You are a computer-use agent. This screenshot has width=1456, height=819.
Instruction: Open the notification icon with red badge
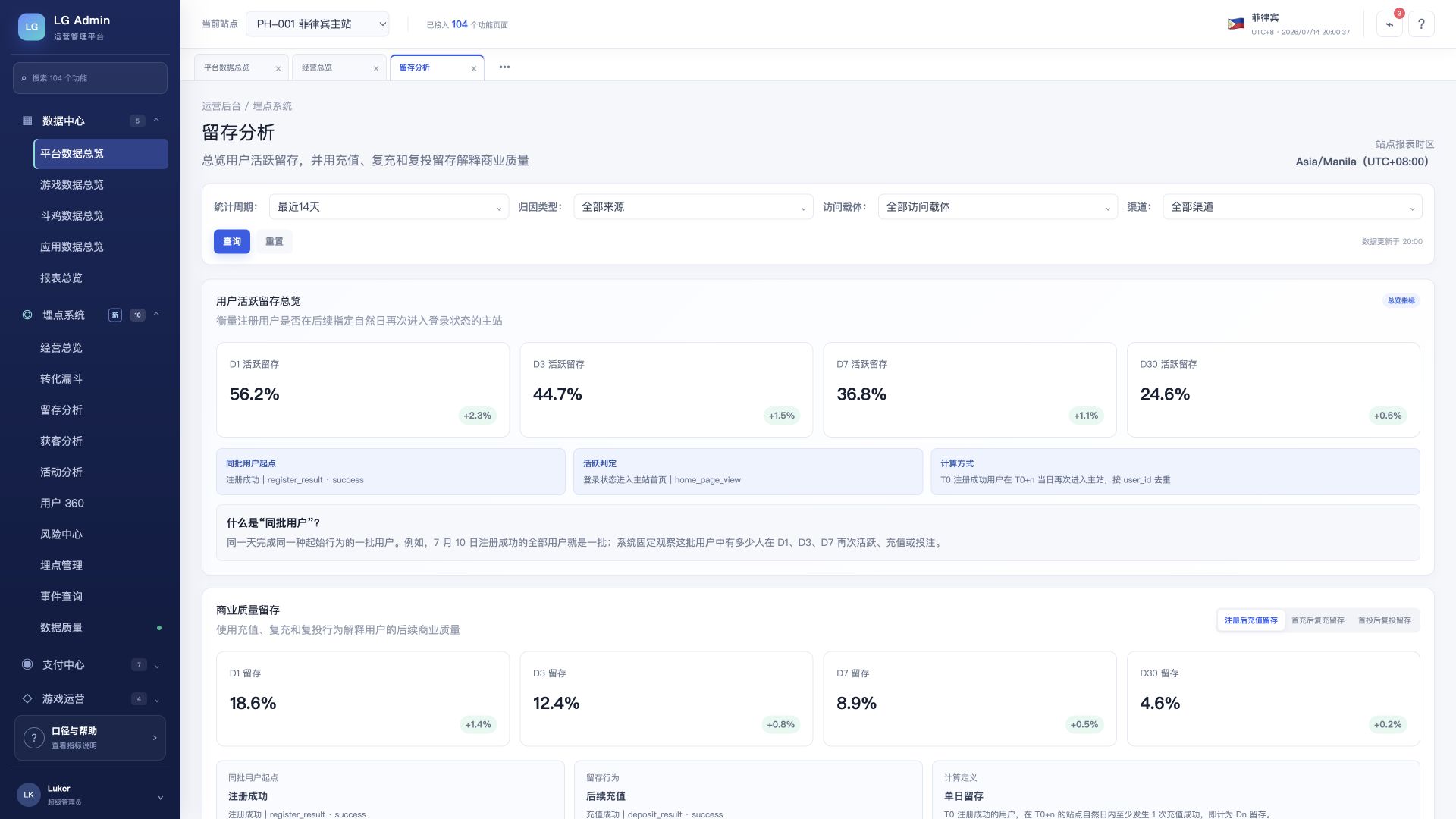(x=1389, y=24)
